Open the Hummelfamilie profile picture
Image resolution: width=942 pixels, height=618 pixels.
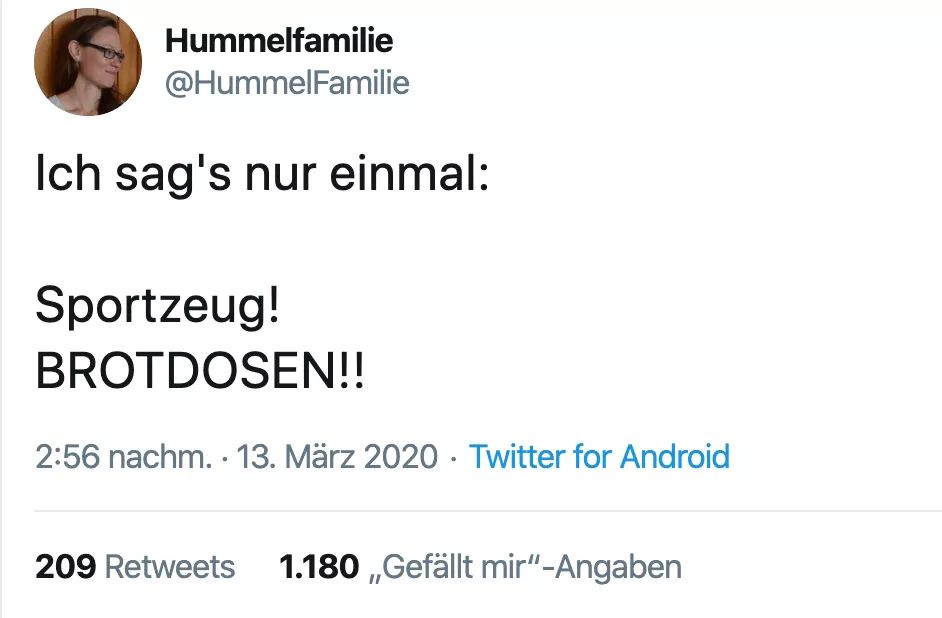[x=88, y=63]
